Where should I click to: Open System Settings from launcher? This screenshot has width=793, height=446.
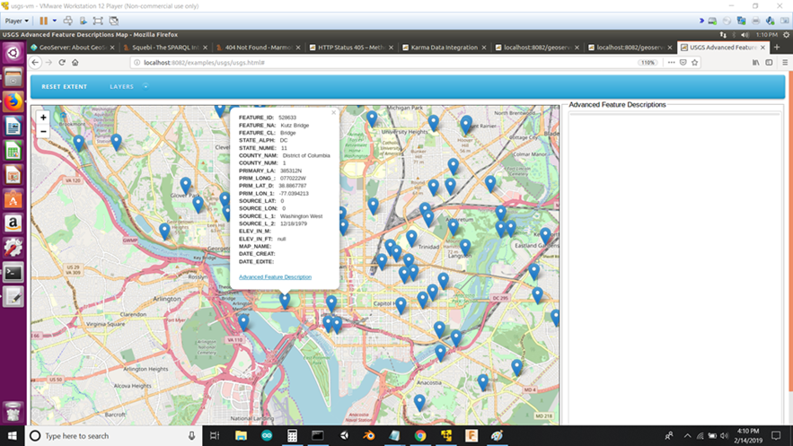pos(13,248)
